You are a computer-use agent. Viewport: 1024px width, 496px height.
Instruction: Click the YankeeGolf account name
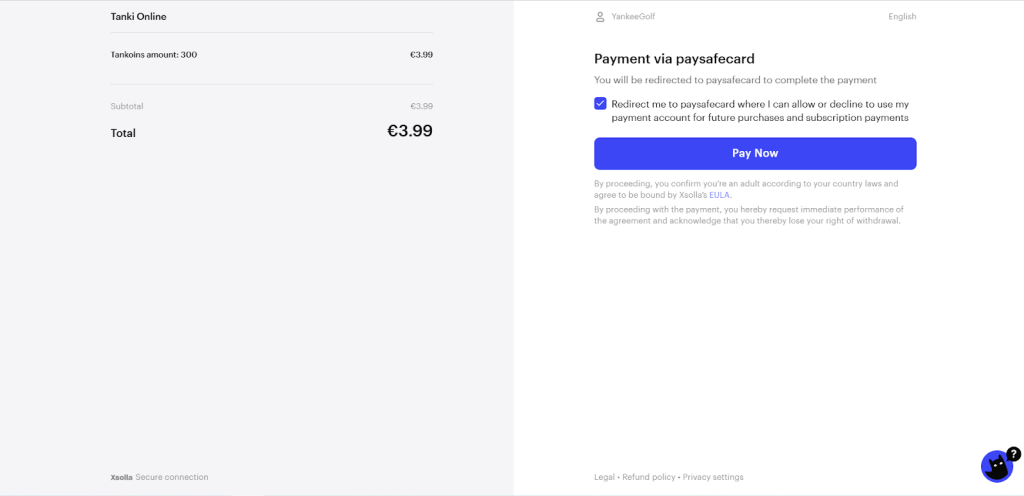coord(633,17)
